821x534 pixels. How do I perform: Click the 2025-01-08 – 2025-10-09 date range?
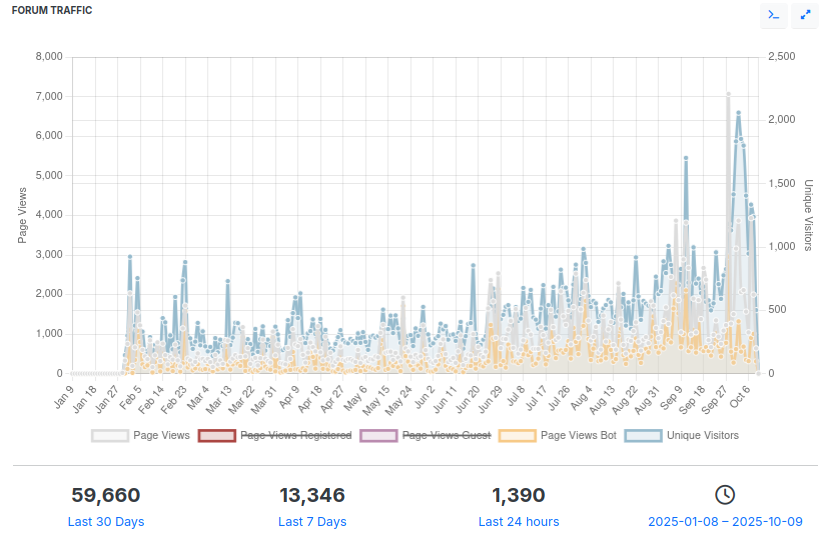click(x=724, y=522)
